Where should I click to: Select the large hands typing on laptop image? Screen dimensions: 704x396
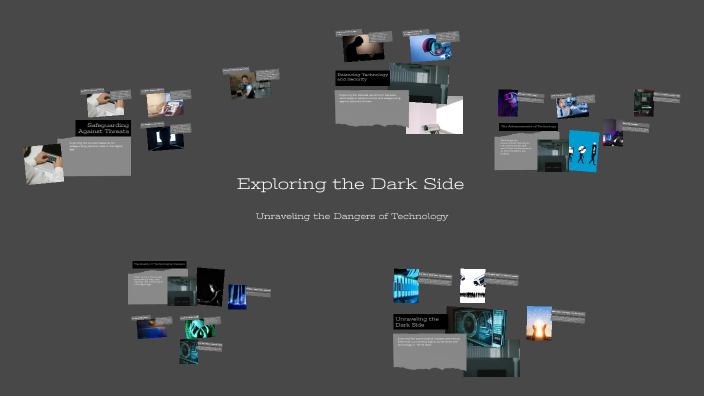coord(44,164)
